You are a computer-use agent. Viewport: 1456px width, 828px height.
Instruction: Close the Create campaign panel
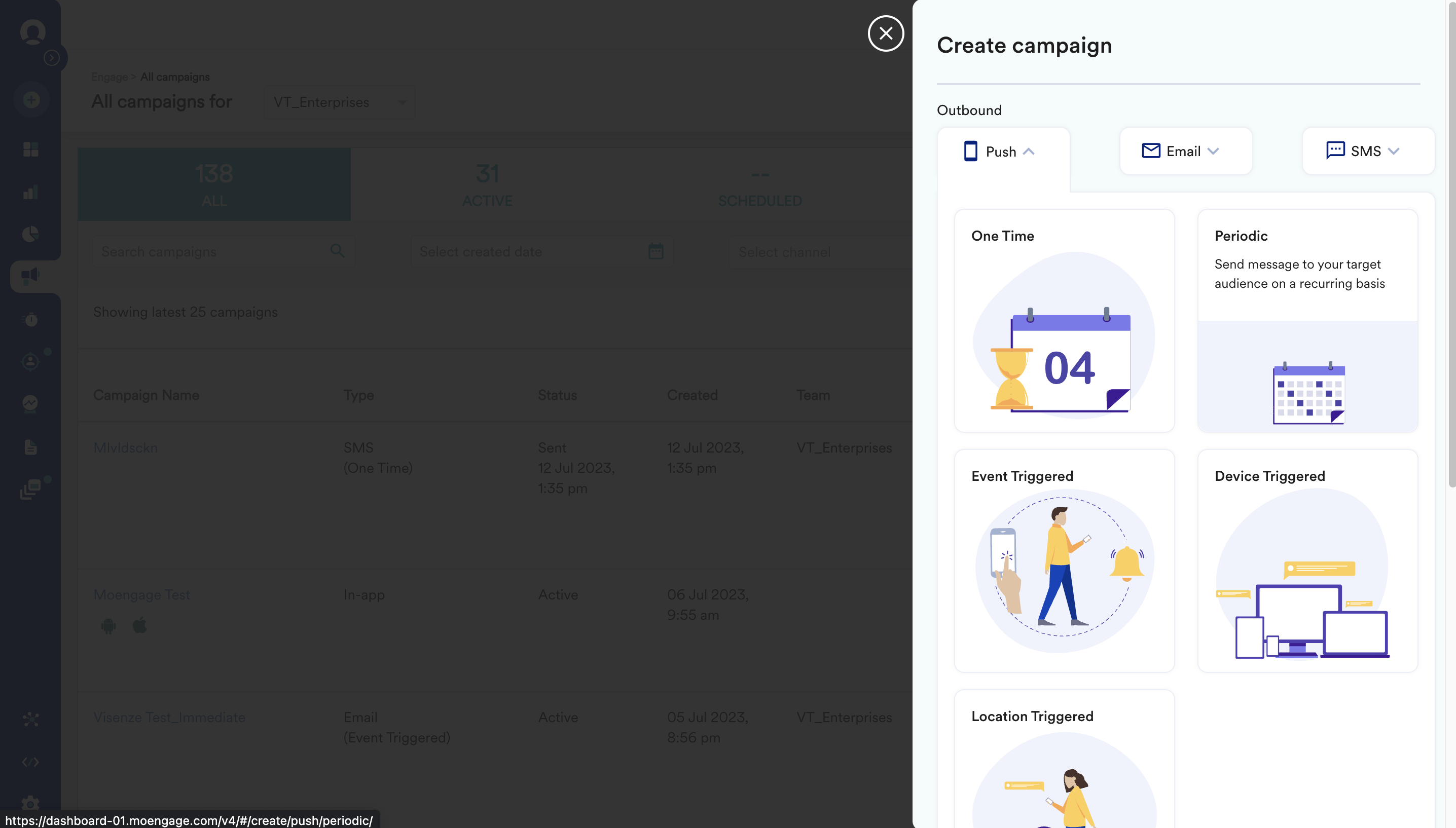[886, 33]
